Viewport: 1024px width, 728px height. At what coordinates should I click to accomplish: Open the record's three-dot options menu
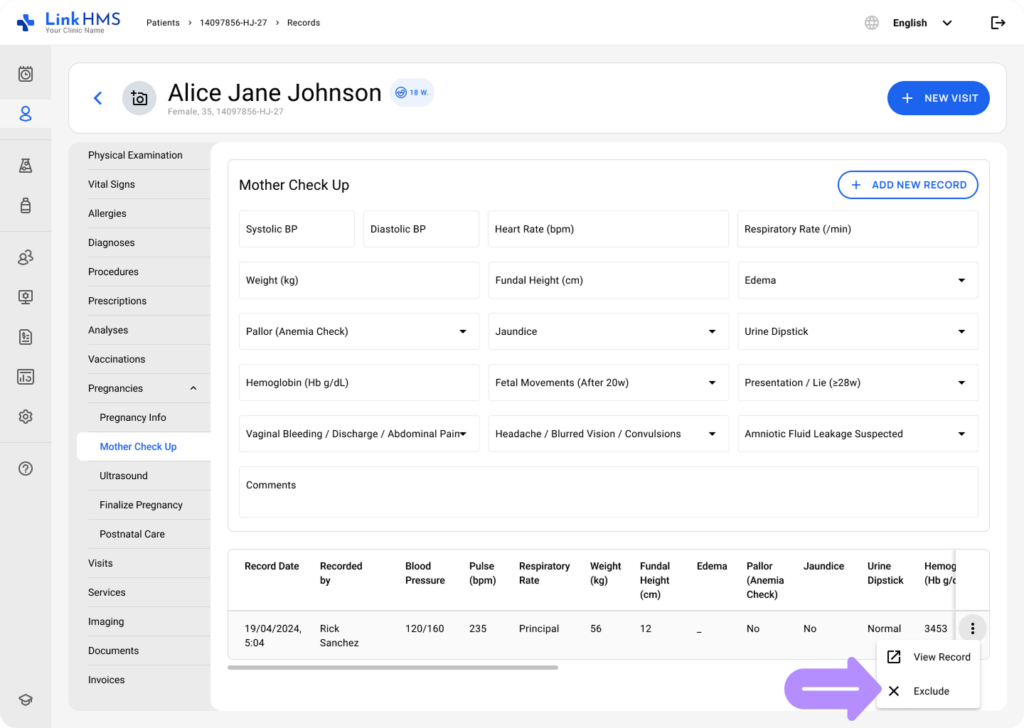point(972,629)
